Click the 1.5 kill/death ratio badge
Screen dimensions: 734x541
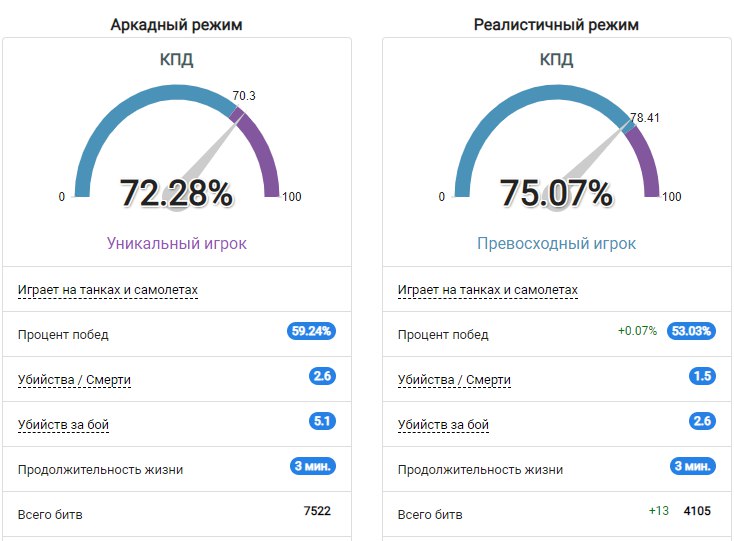[702, 376]
